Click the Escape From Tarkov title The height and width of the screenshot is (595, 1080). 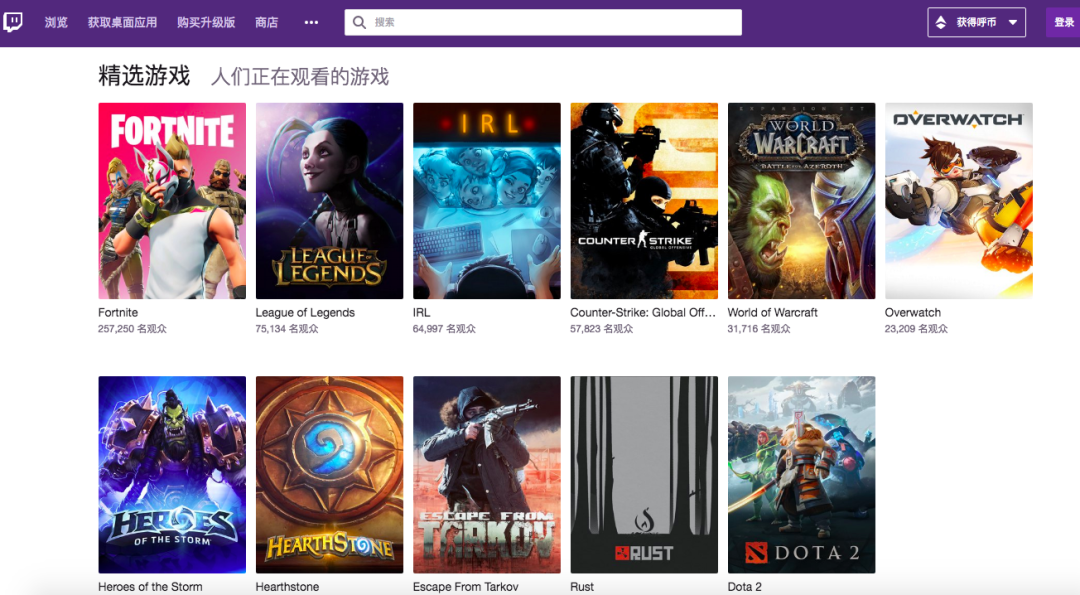[466, 587]
